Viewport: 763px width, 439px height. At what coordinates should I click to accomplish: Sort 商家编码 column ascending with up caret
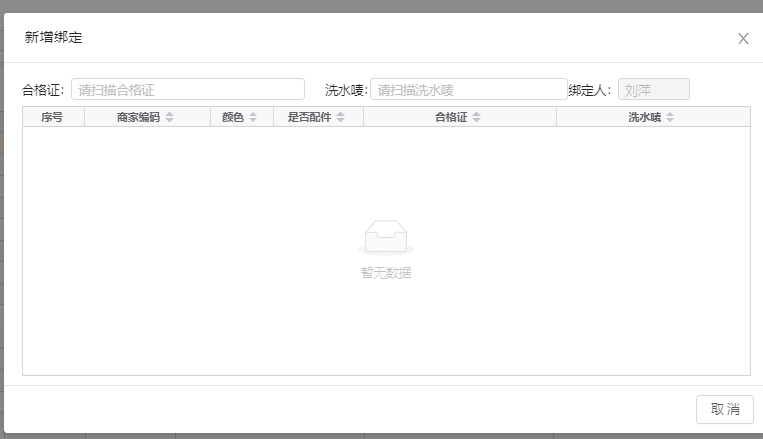coord(169,114)
